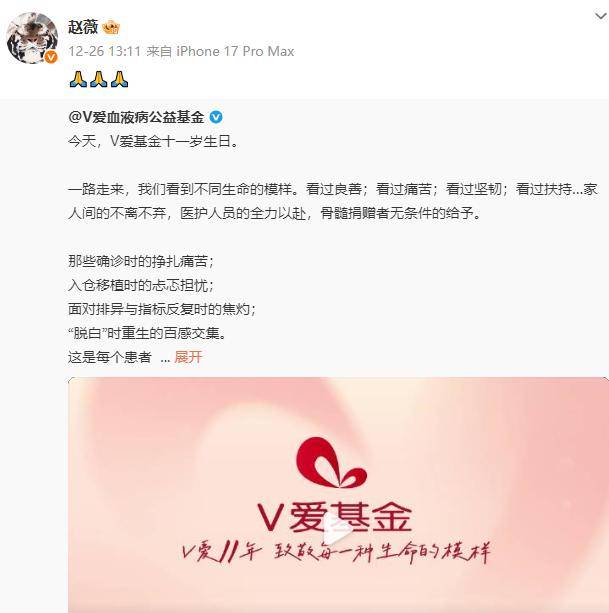Open the post options chevron menu
609x613 pixels.
point(600,16)
